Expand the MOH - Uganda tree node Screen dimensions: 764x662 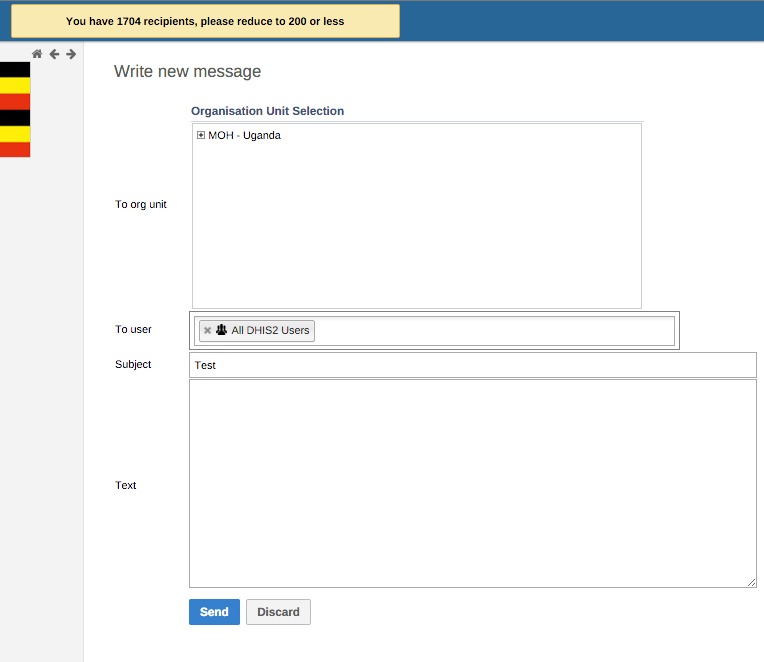pyautogui.click(x=201, y=136)
